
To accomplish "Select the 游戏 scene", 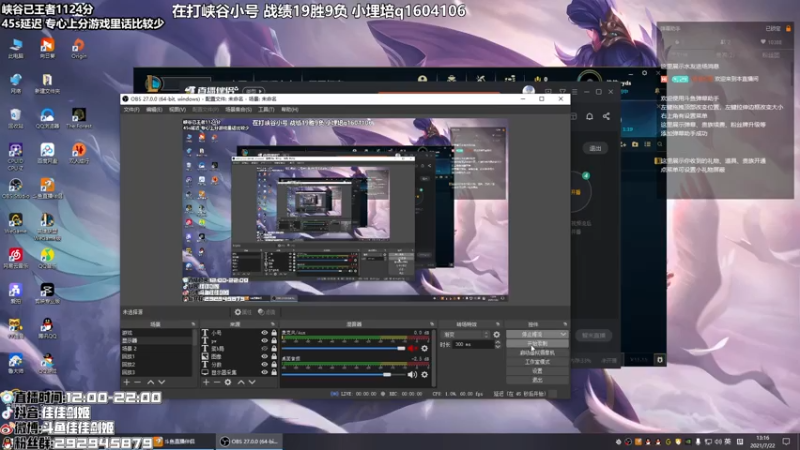I will point(156,333).
